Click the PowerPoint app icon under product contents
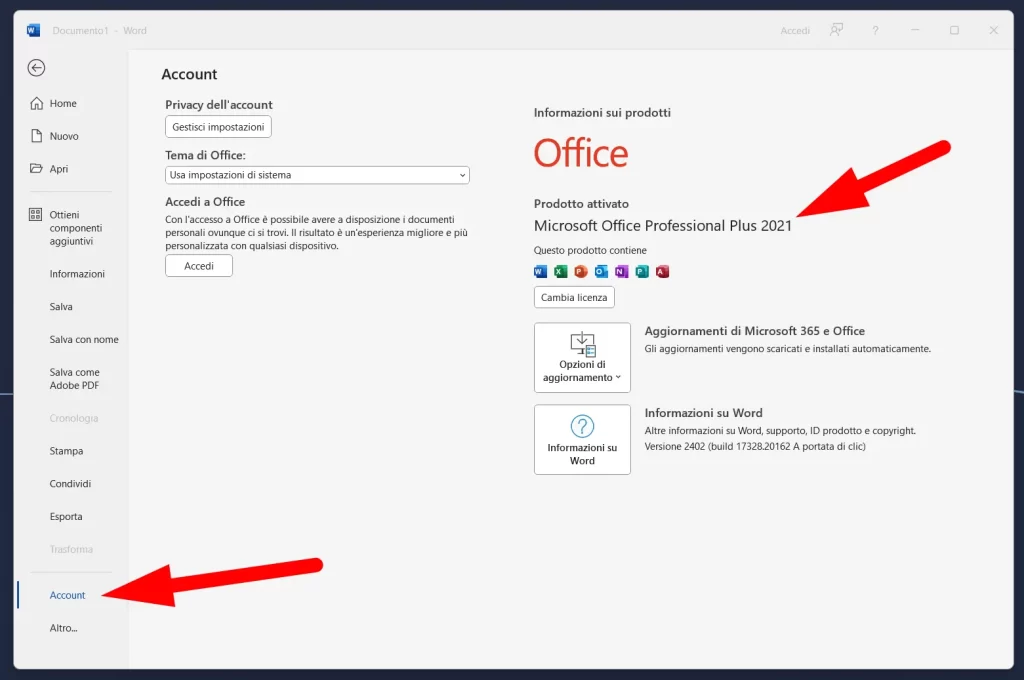Screen dimensions: 1024x680 (581, 272)
